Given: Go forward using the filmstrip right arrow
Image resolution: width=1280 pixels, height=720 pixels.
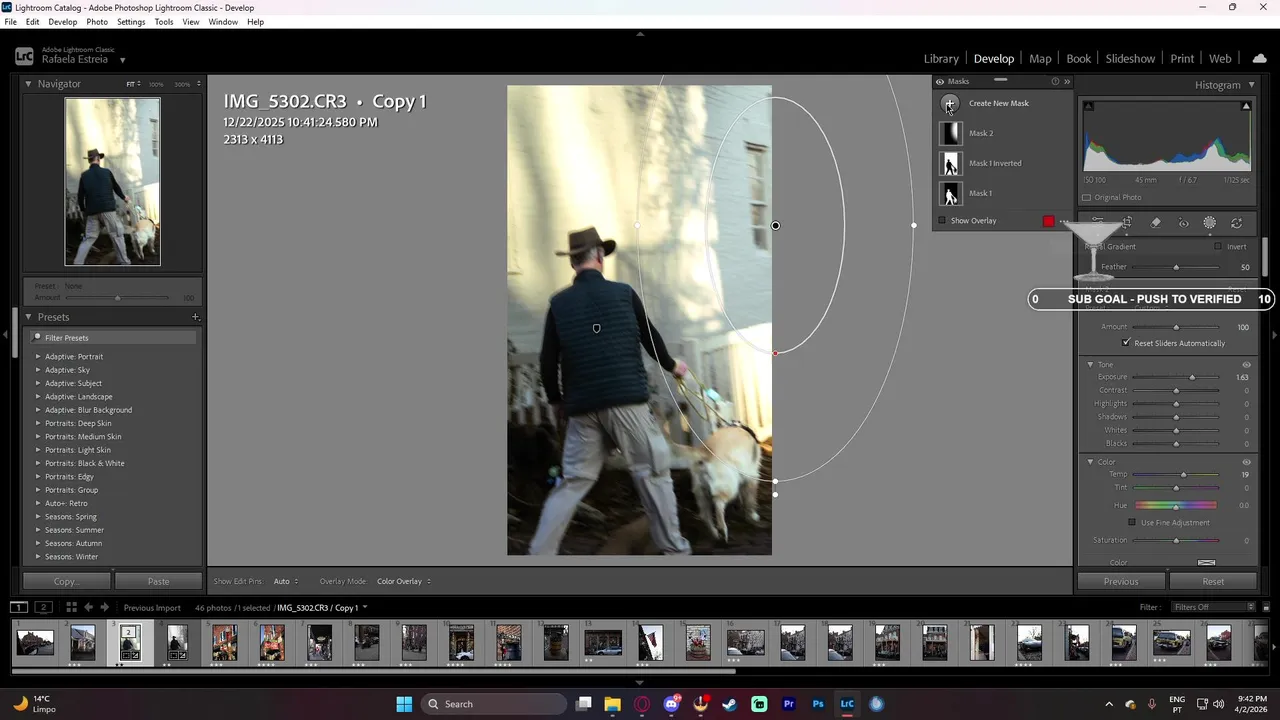Looking at the screenshot, I should point(105,607).
